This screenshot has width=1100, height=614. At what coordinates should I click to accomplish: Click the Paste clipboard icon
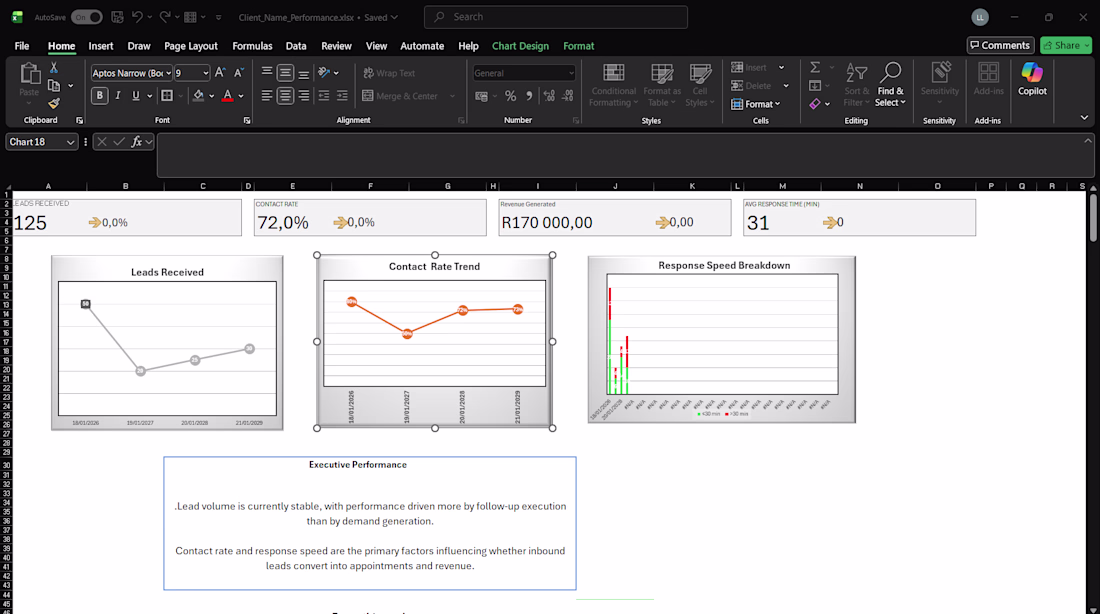(x=29, y=74)
